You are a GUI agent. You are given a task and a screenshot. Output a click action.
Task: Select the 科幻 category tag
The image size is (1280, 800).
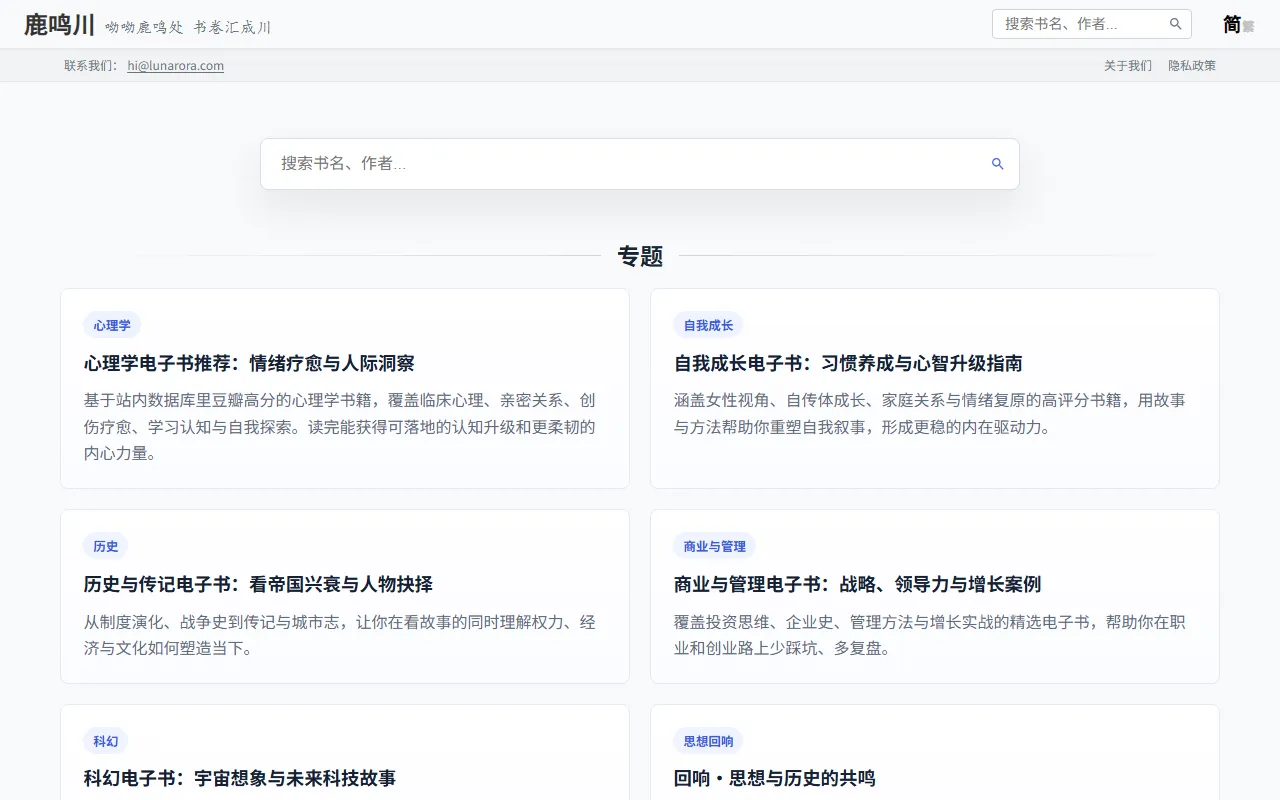pyautogui.click(x=105, y=741)
